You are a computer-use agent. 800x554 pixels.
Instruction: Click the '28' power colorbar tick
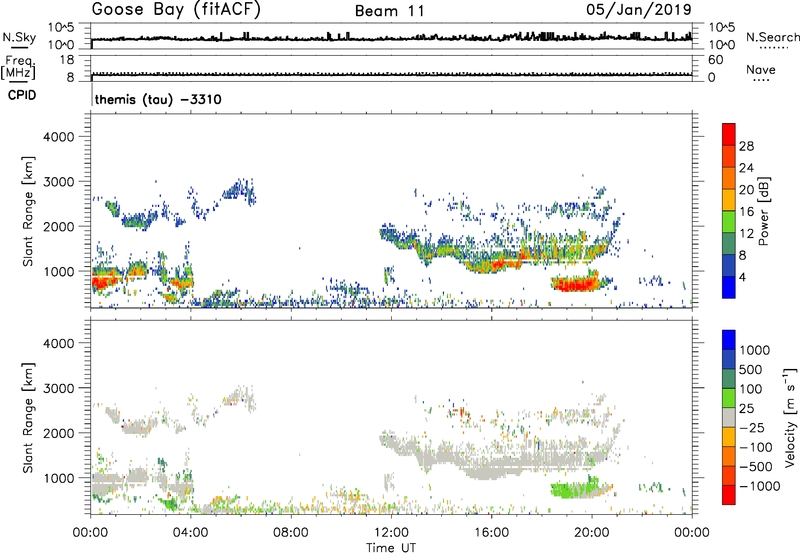point(746,146)
